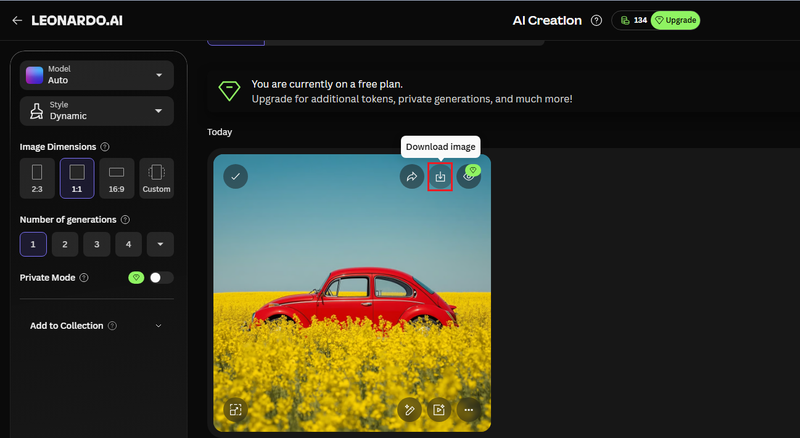This screenshot has width=800, height=438.
Task: Open the more generation counts dropdown
Action: point(160,244)
